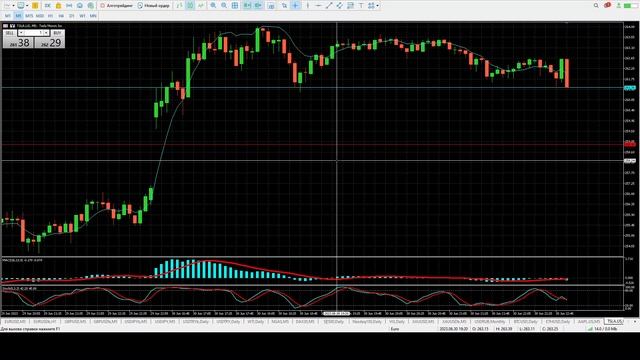Open the USDRUB,Monthly chart tab
Screen dimensions: 640x360
tap(490, 322)
